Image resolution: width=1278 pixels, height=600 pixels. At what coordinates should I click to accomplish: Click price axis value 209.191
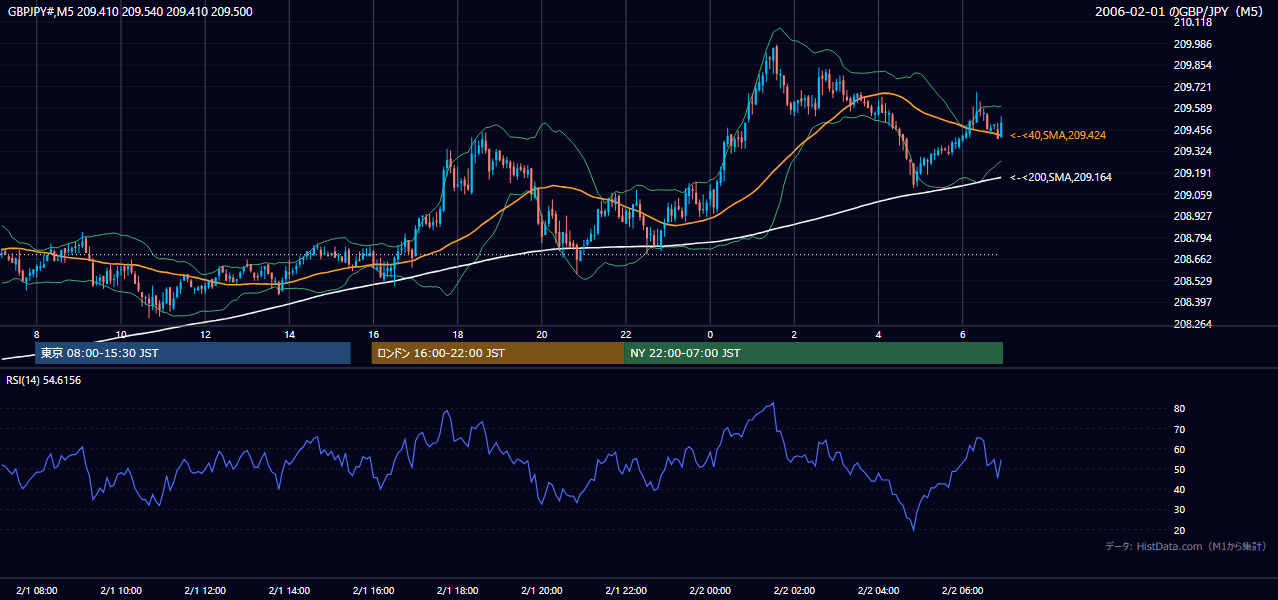pyautogui.click(x=1193, y=173)
